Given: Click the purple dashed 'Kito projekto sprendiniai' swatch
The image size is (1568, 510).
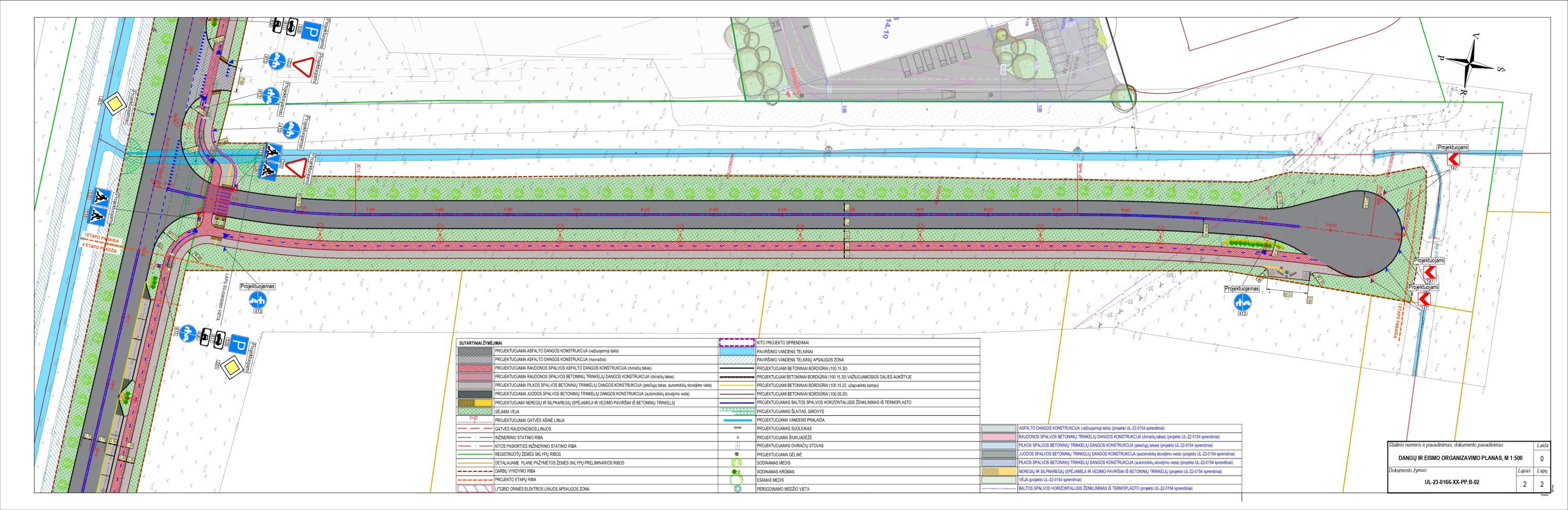Looking at the screenshot, I should tap(737, 343).
